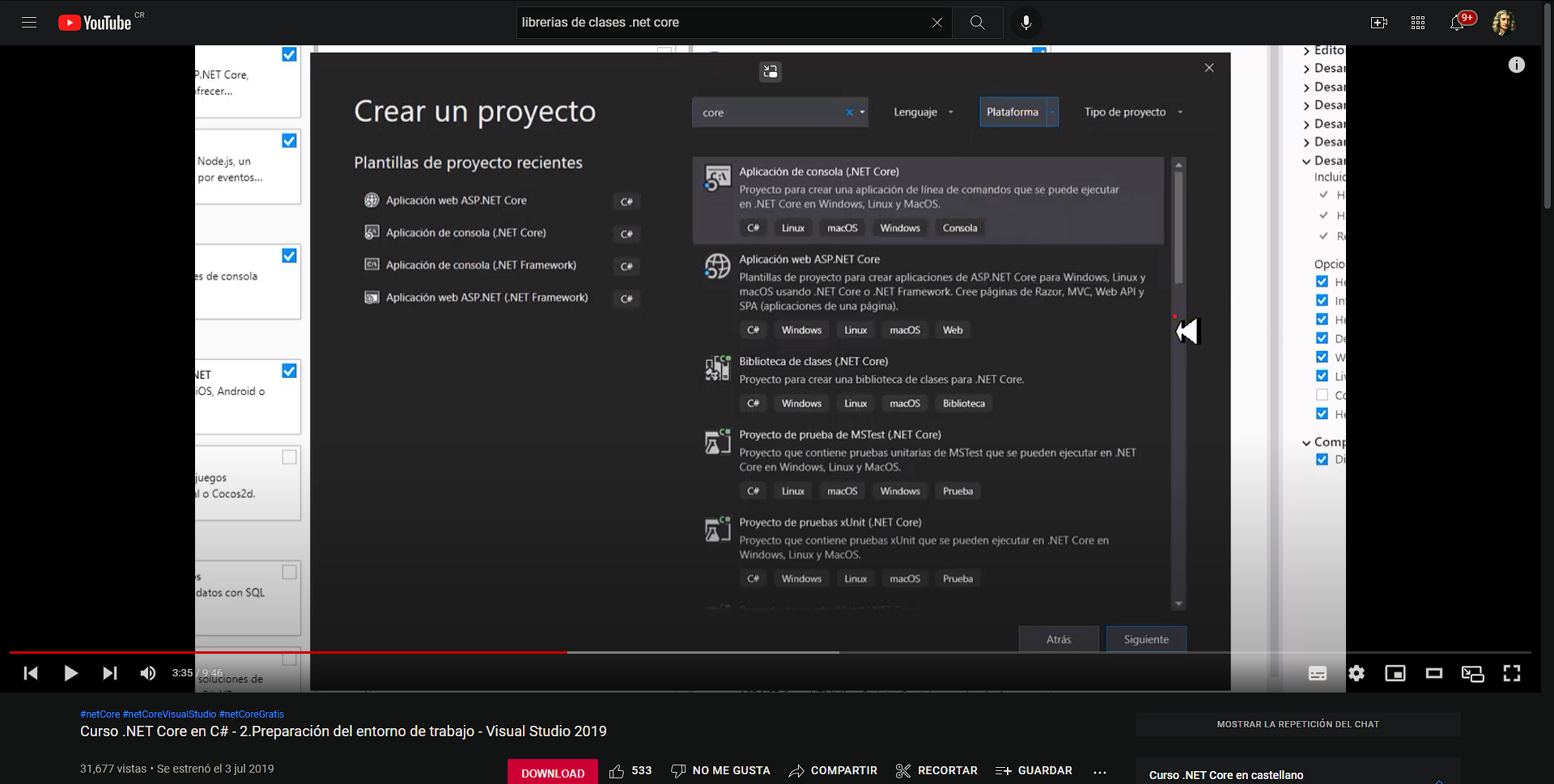Image resolution: width=1554 pixels, height=784 pixels.
Task: Open the account avatar menu
Action: coord(1503,23)
